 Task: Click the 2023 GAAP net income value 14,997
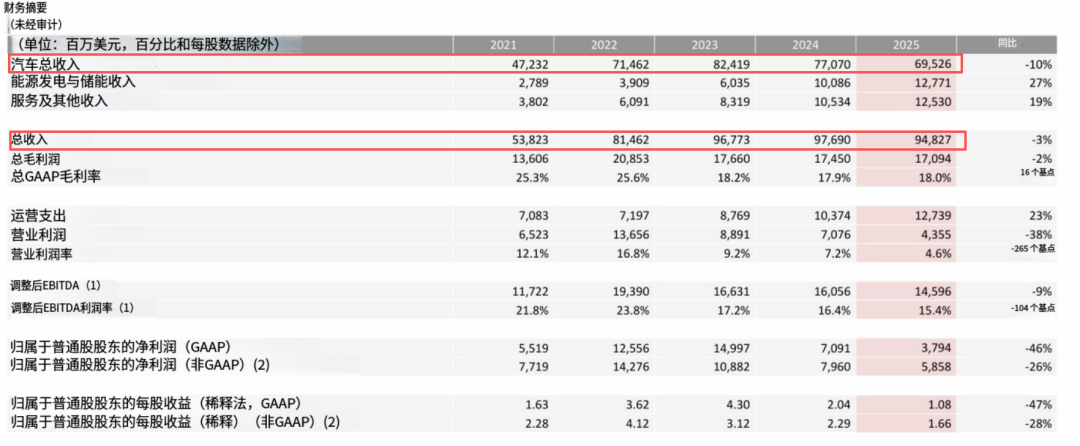(x=718, y=347)
